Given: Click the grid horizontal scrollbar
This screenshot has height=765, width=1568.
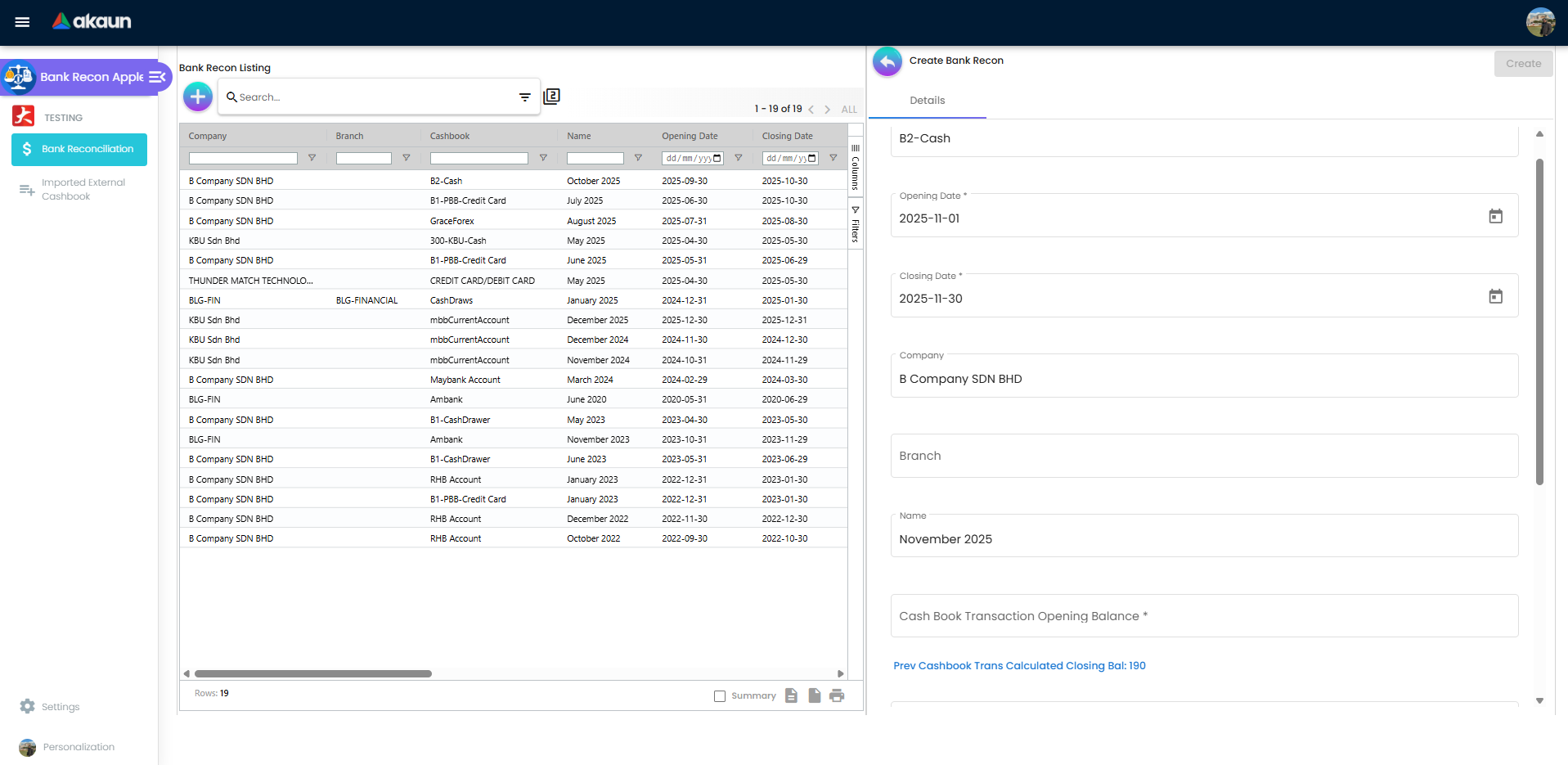Looking at the screenshot, I should coord(313,674).
